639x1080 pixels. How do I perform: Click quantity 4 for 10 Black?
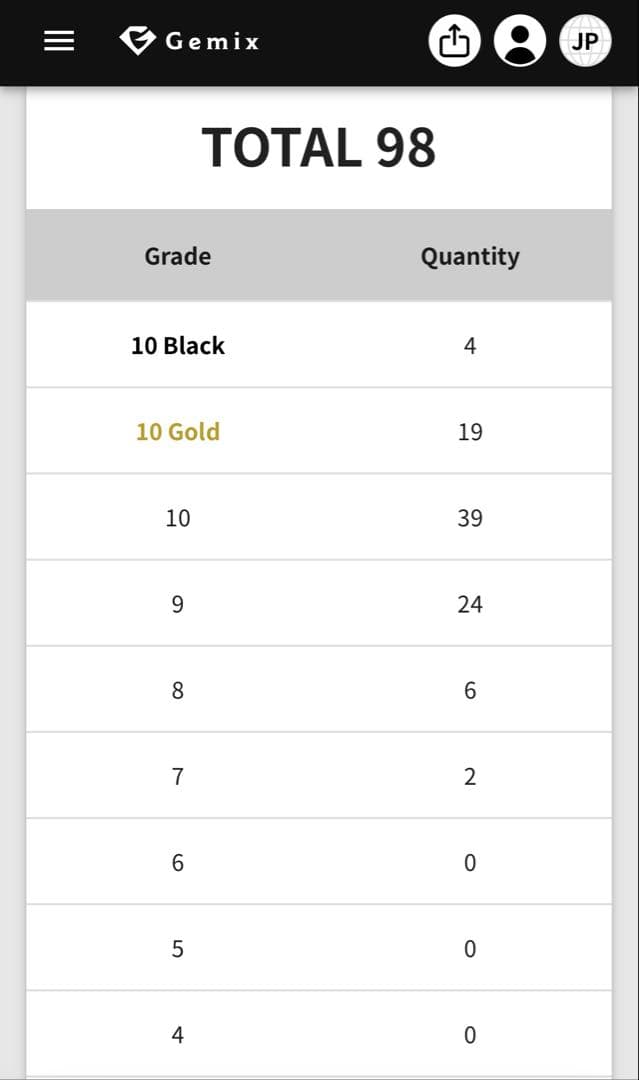coord(469,345)
